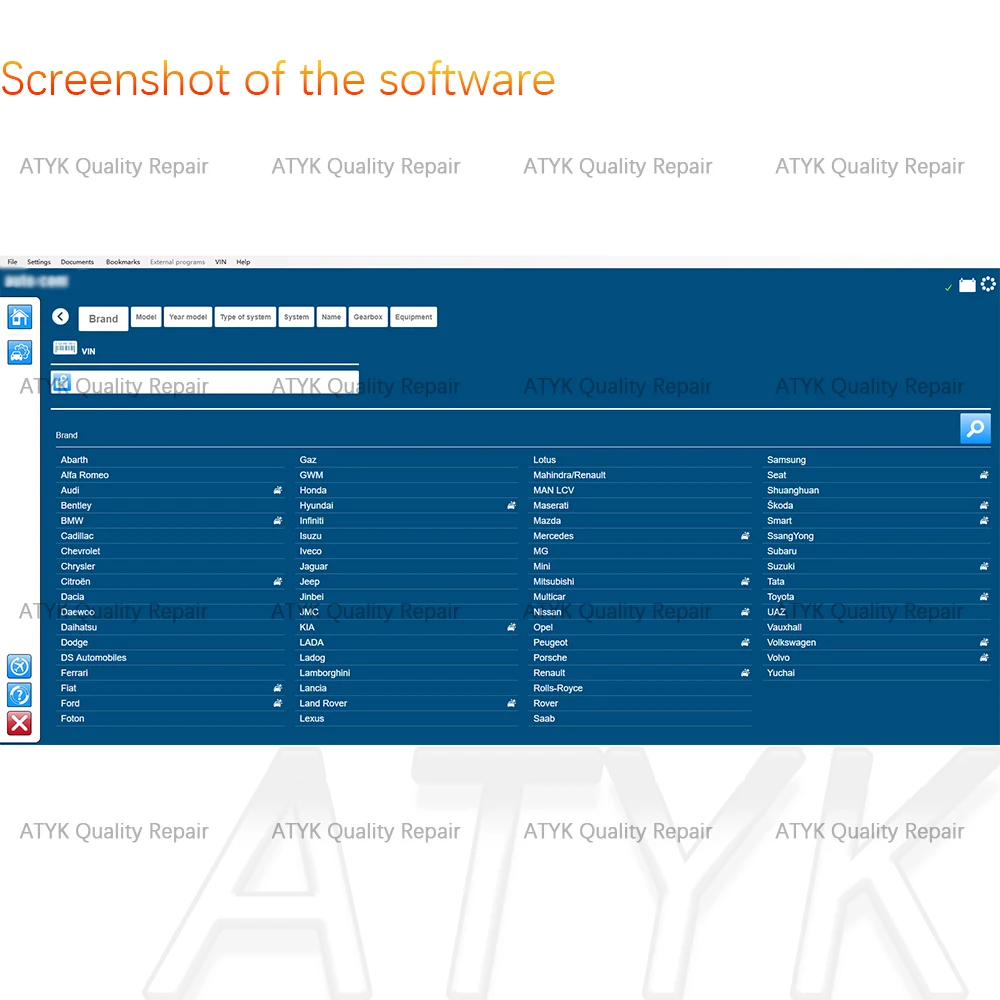Click the battery status icon
The width and height of the screenshot is (1000, 1000).
click(x=967, y=285)
